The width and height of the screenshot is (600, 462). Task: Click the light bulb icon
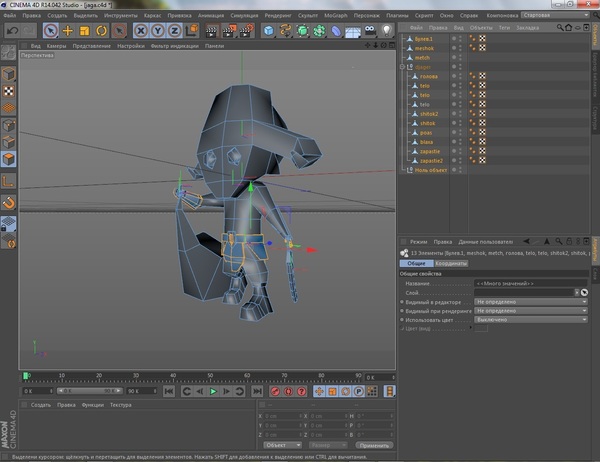point(386,31)
